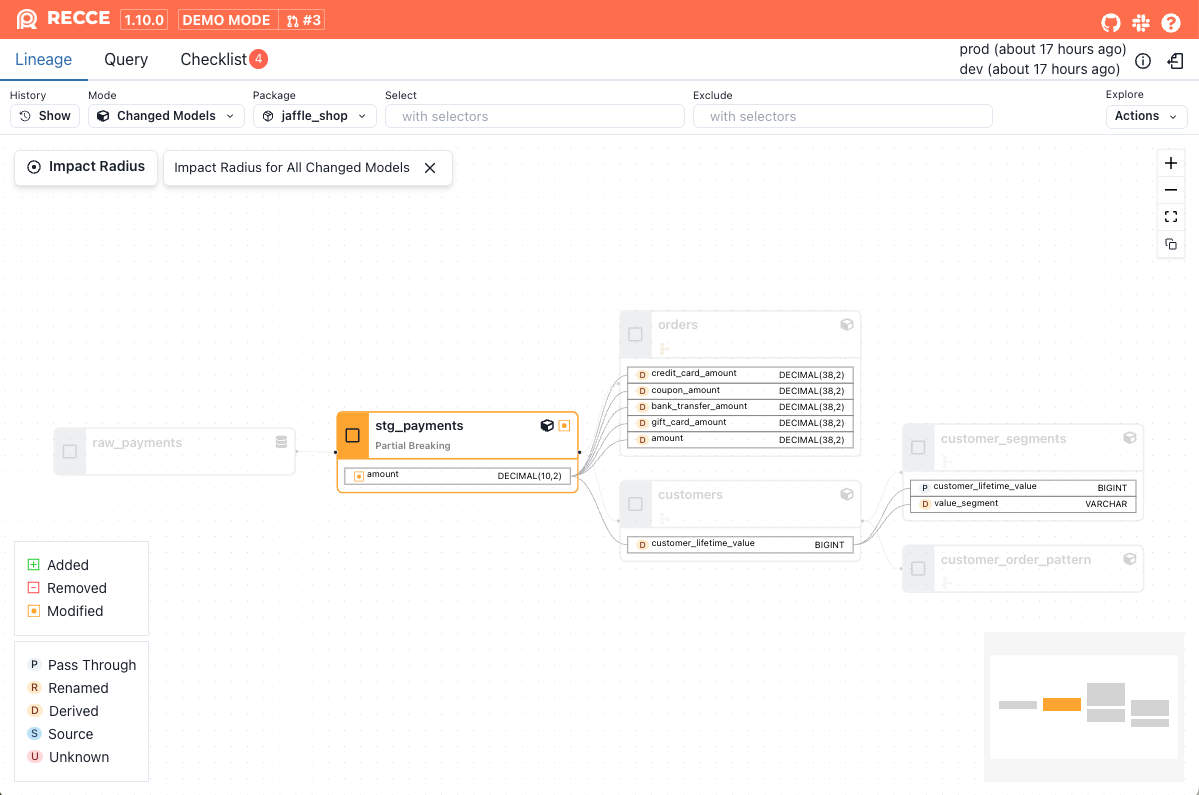The width and height of the screenshot is (1199, 795).
Task: Click the Impact Radius button
Action: tap(86, 167)
